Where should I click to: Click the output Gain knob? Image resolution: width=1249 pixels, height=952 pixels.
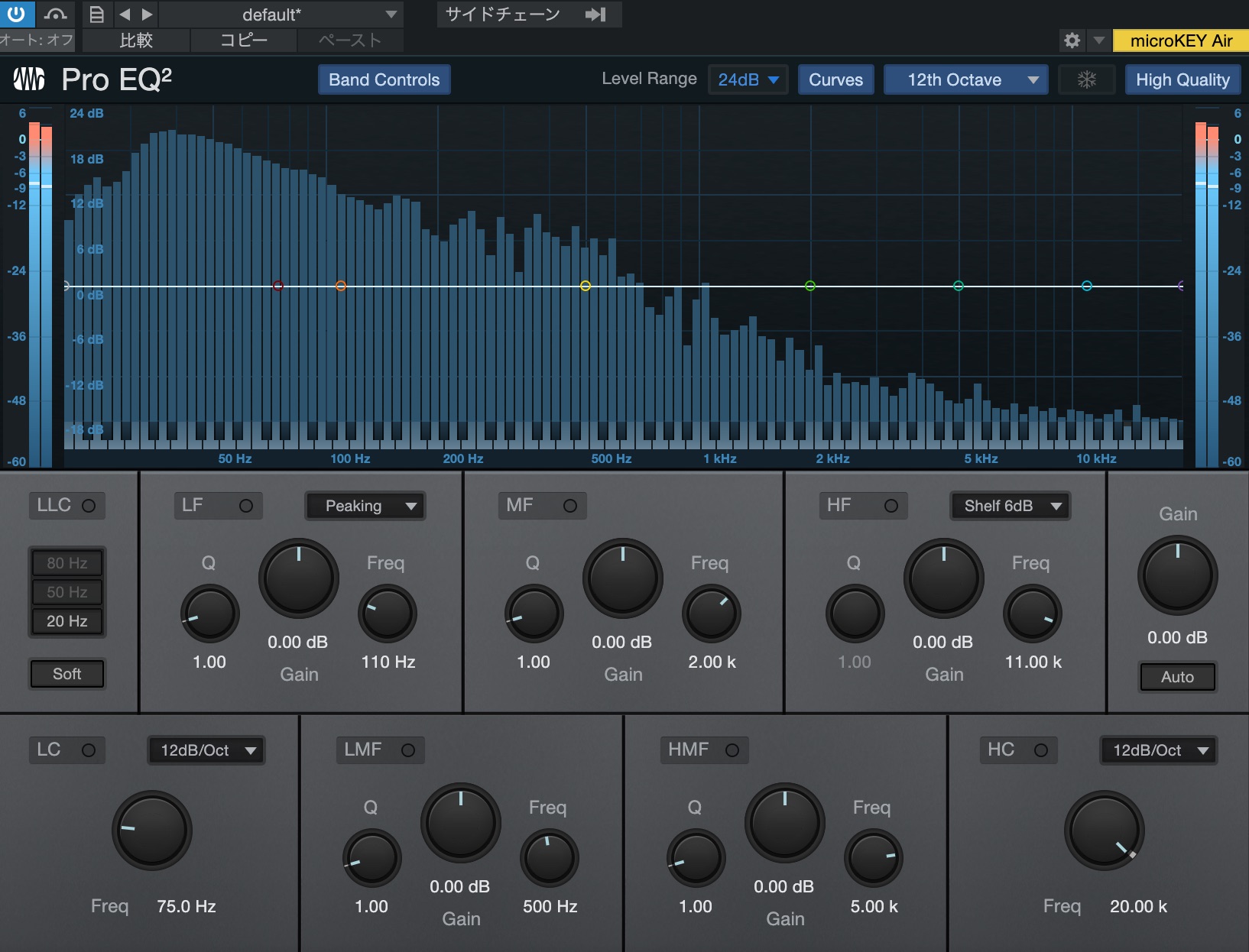[1177, 575]
